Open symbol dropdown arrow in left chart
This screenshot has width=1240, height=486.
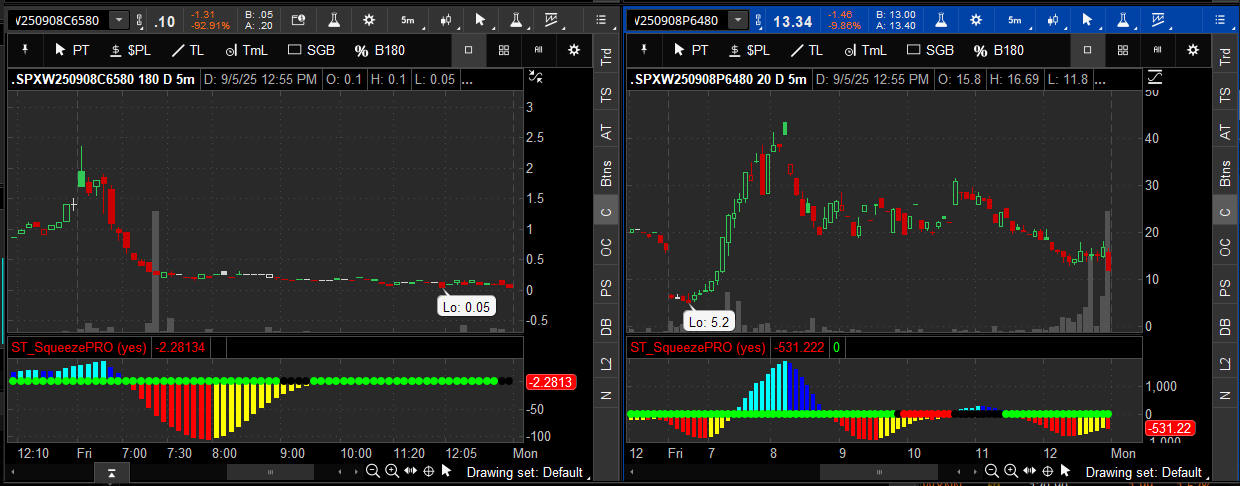tap(119, 20)
